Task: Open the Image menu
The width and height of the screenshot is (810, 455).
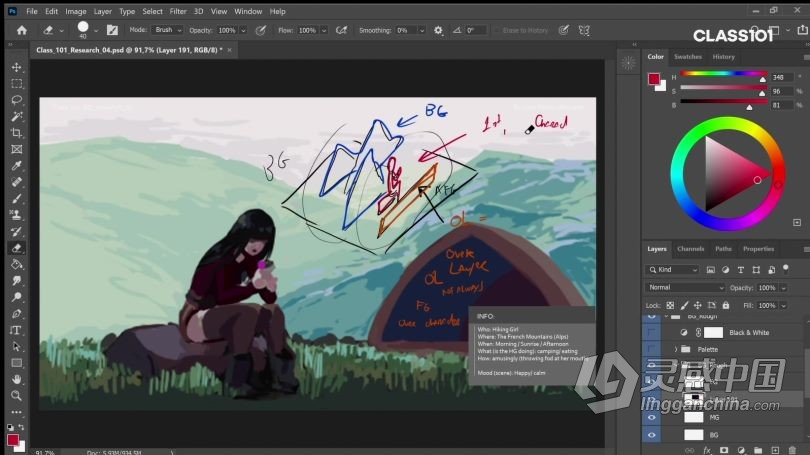Action: pos(75,11)
